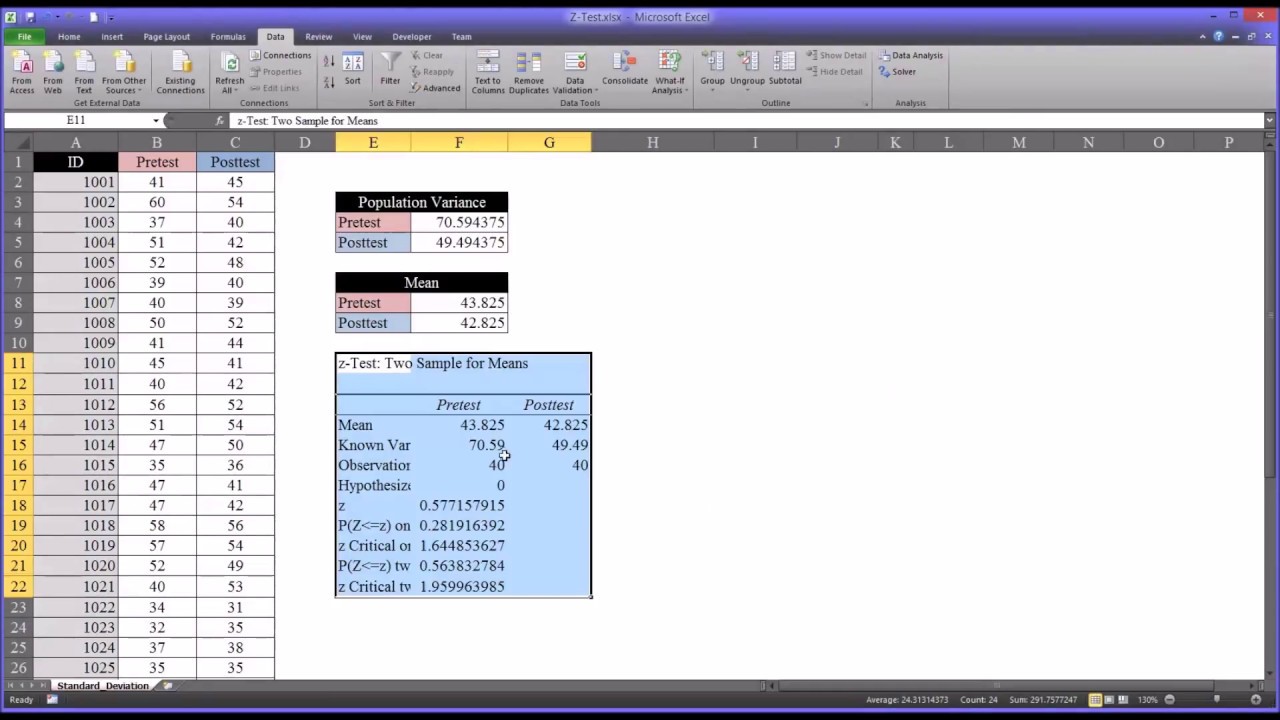Image resolution: width=1280 pixels, height=720 pixels.
Task: Click the zoom out minus button
Action: [1169, 700]
